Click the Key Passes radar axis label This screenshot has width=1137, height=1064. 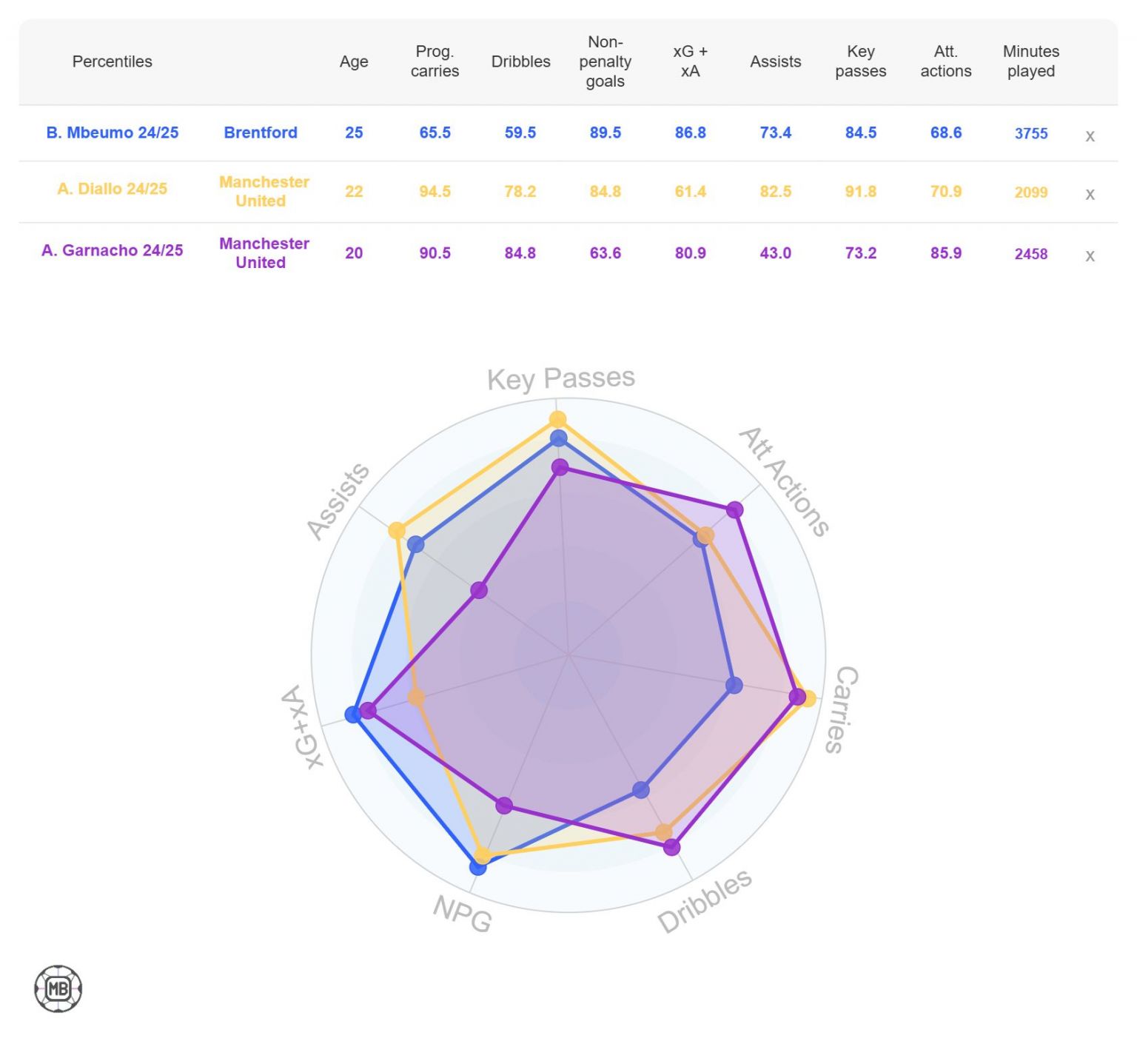click(x=560, y=378)
